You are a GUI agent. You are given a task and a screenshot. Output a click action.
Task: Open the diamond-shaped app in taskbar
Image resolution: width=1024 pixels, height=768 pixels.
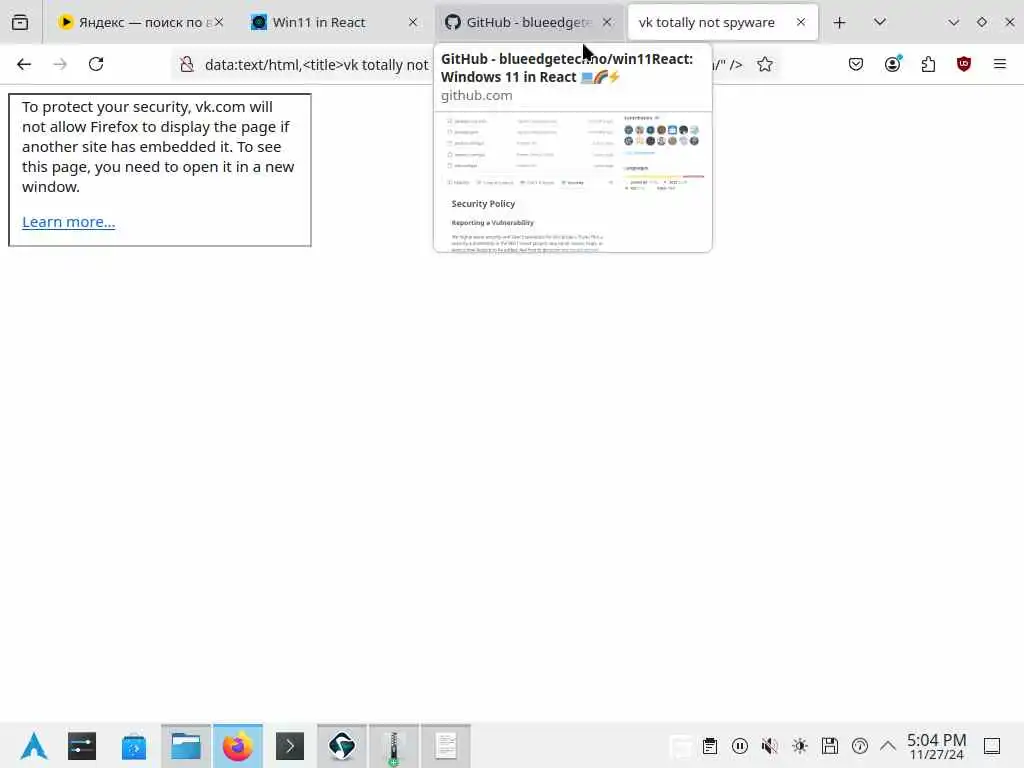coord(342,746)
